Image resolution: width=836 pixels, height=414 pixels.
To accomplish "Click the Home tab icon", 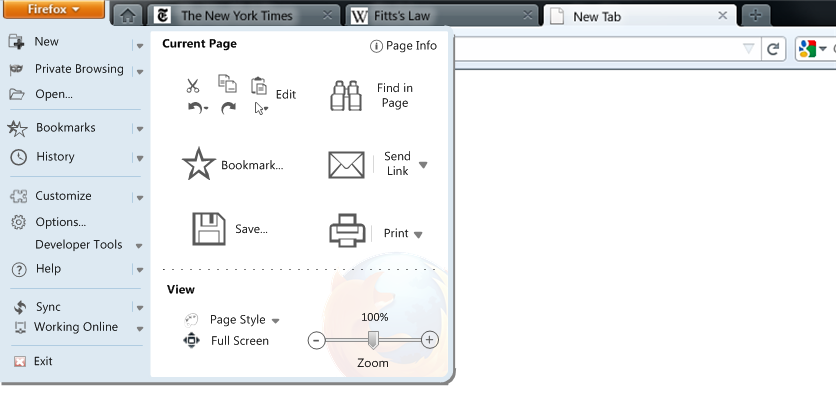I will (x=128, y=16).
